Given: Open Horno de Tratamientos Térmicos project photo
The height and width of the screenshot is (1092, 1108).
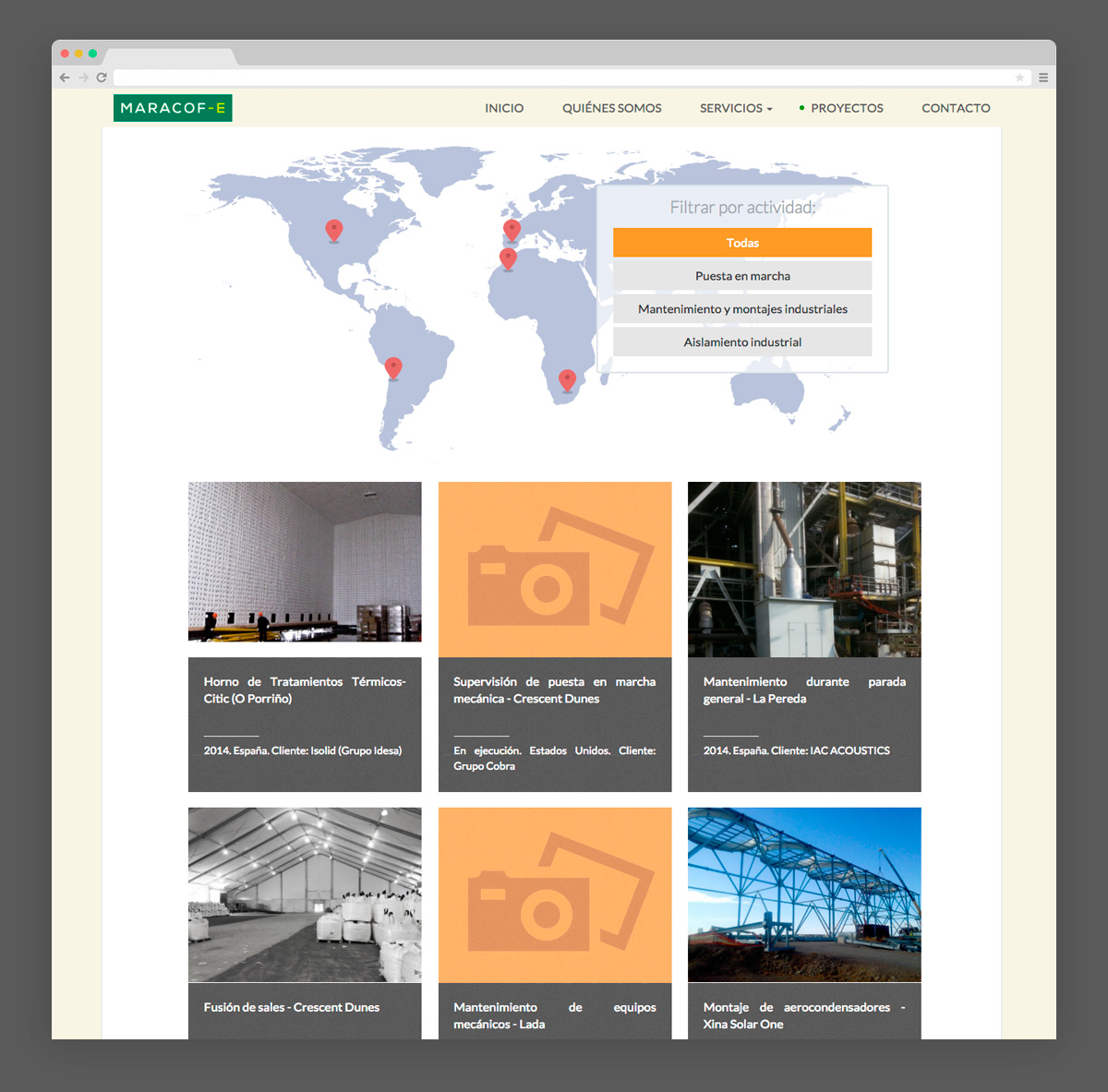Looking at the screenshot, I should click(305, 561).
